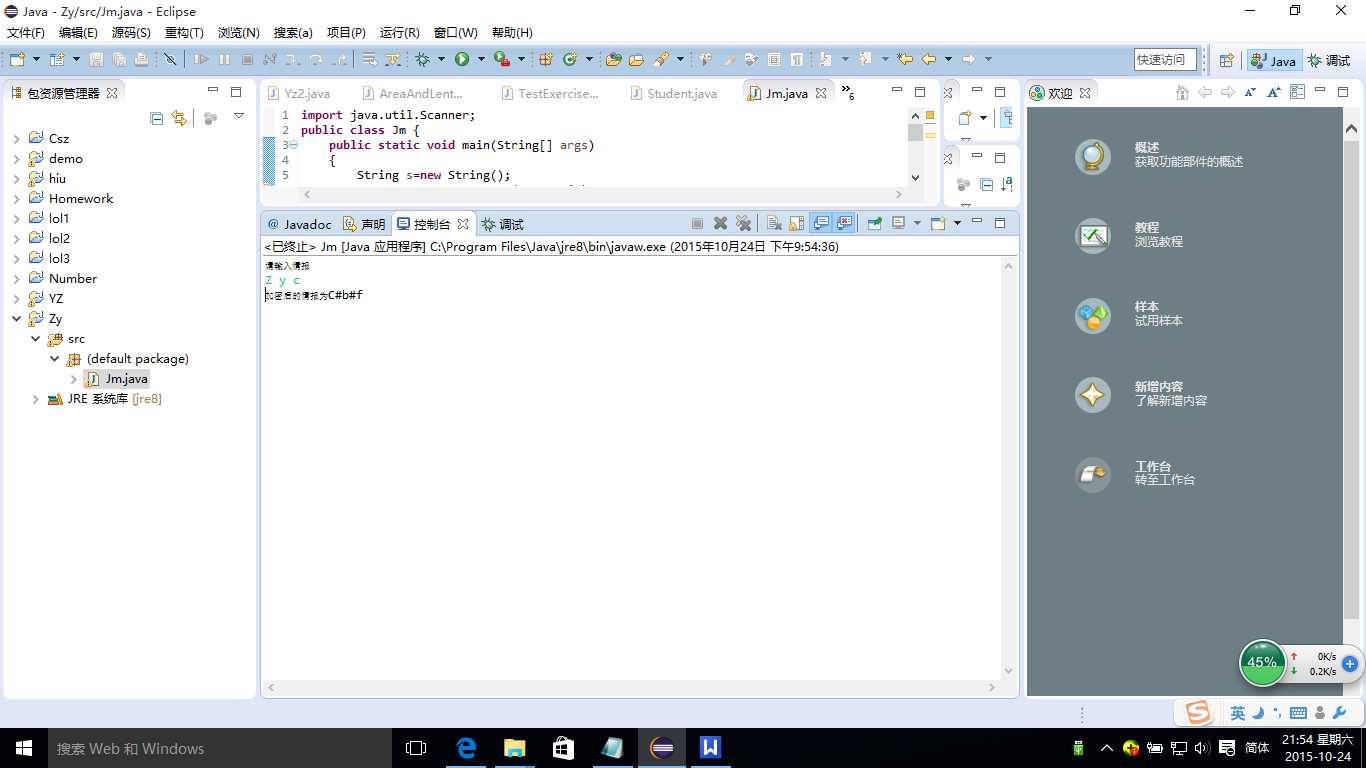
Task: Open the Run button dropdown arrow
Action: [481, 60]
